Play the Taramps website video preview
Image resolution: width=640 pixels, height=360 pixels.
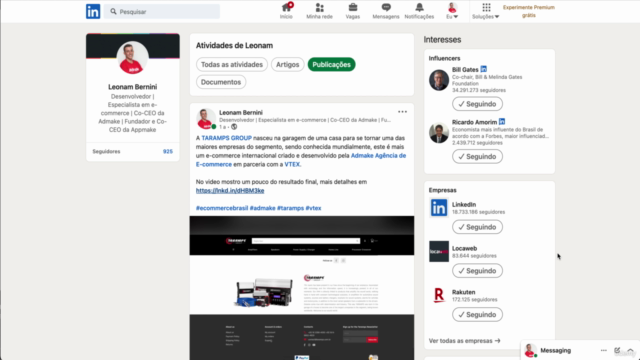[x=302, y=288]
